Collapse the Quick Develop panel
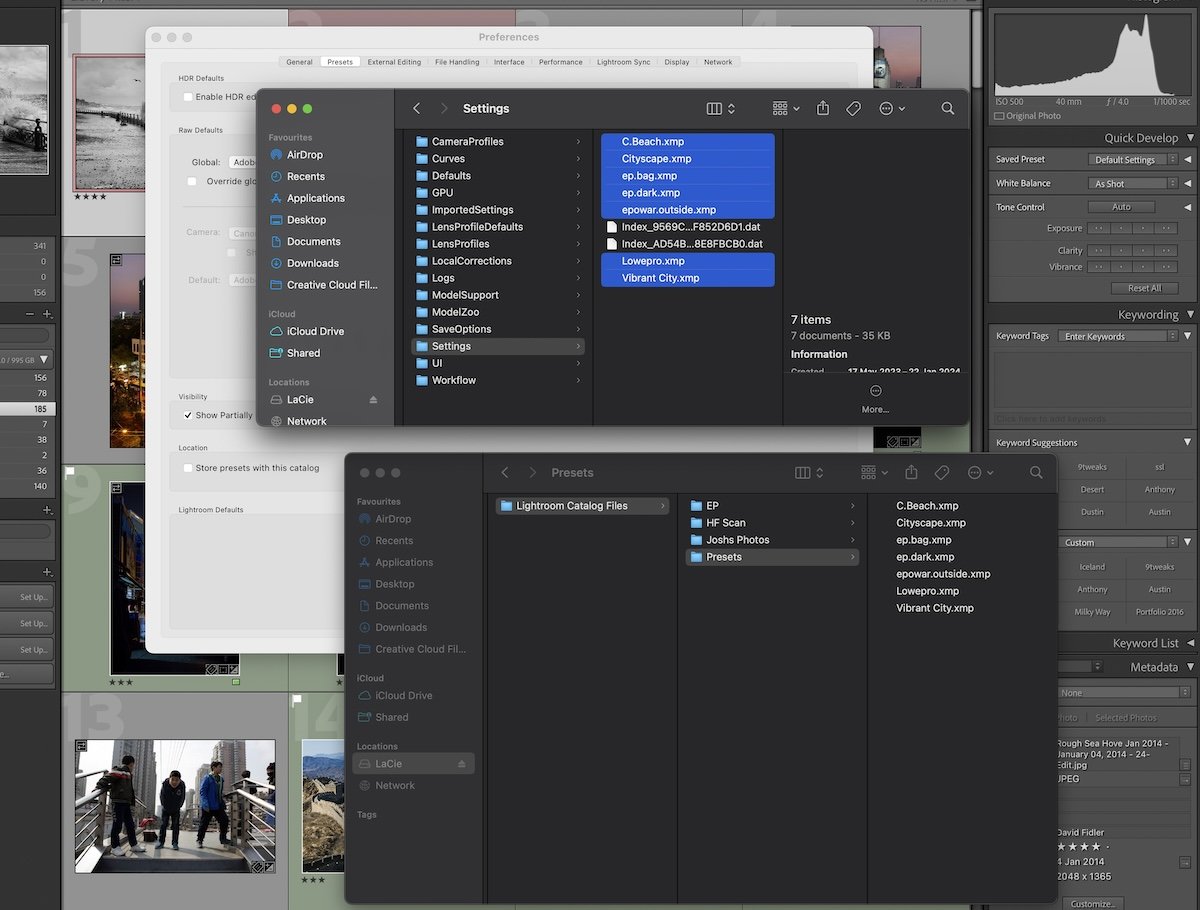Screen dimensions: 1200x910 (1192, 137)
